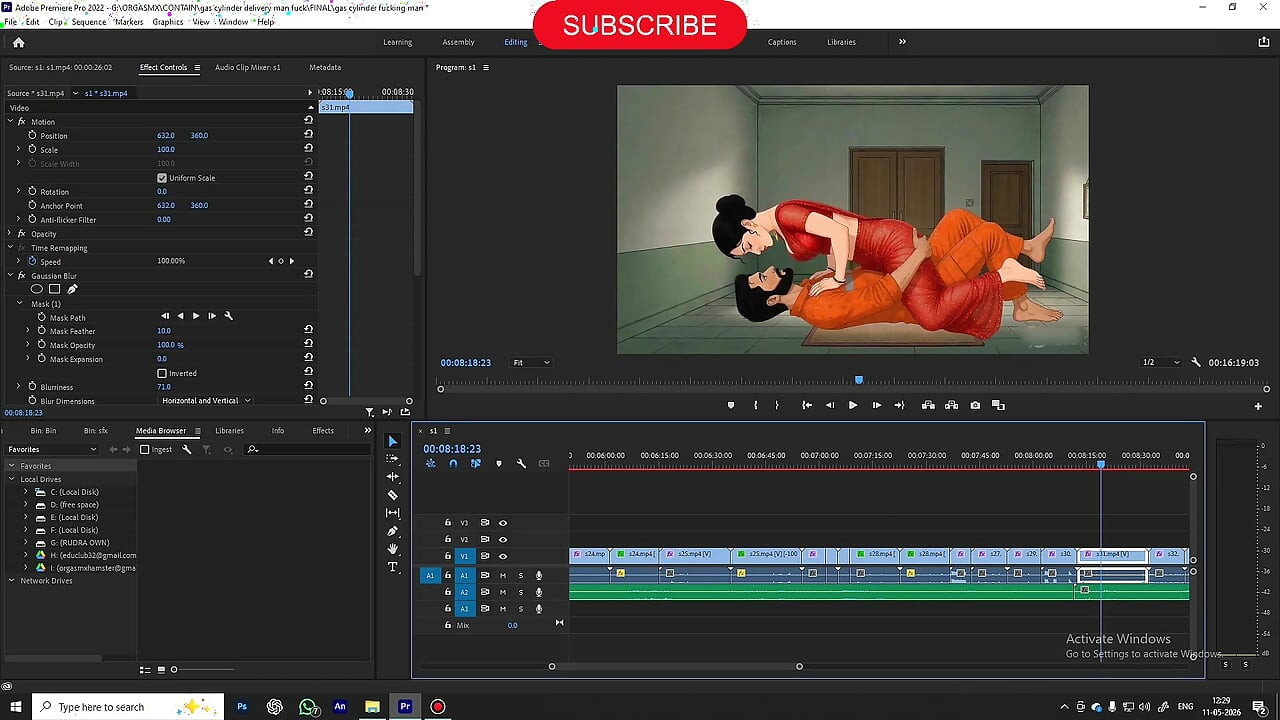The width and height of the screenshot is (1280, 720).
Task: Solo audio track A2
Action: [x=520, y=592]
